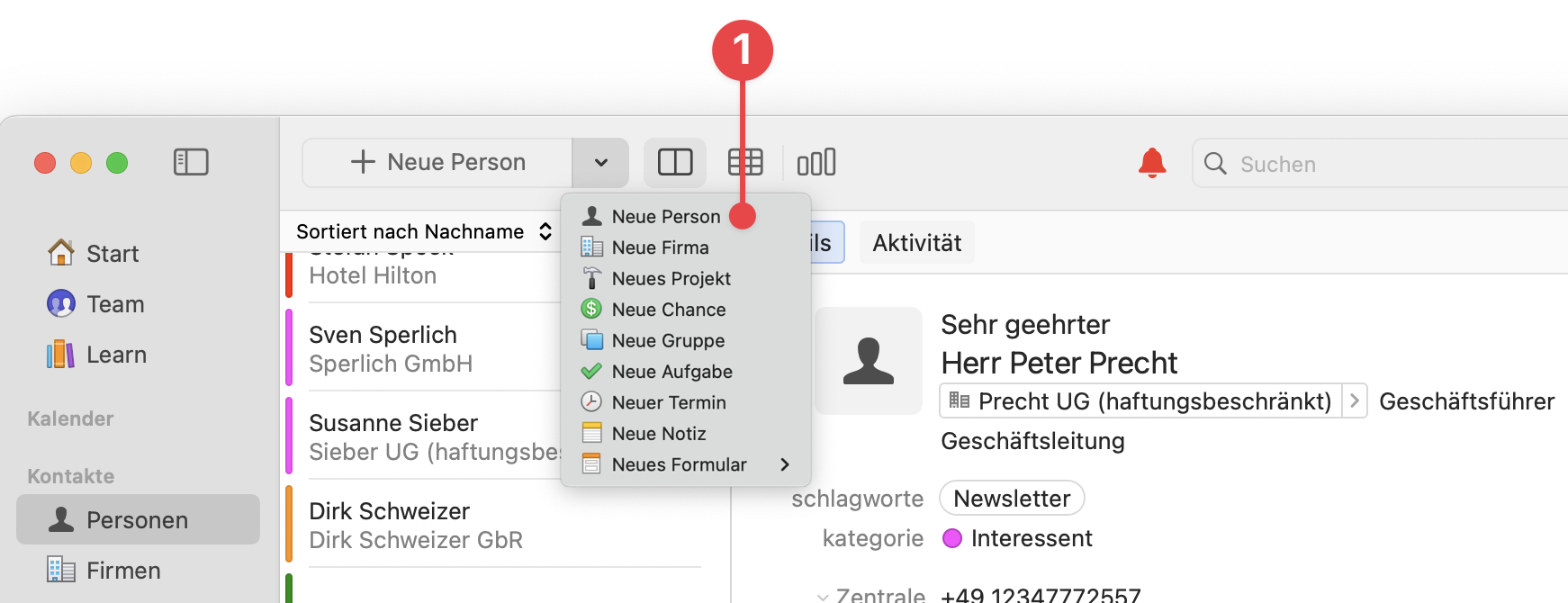Open the Team section in sidebar
This screenshot has height=603, width=1568.
point(139,304)
